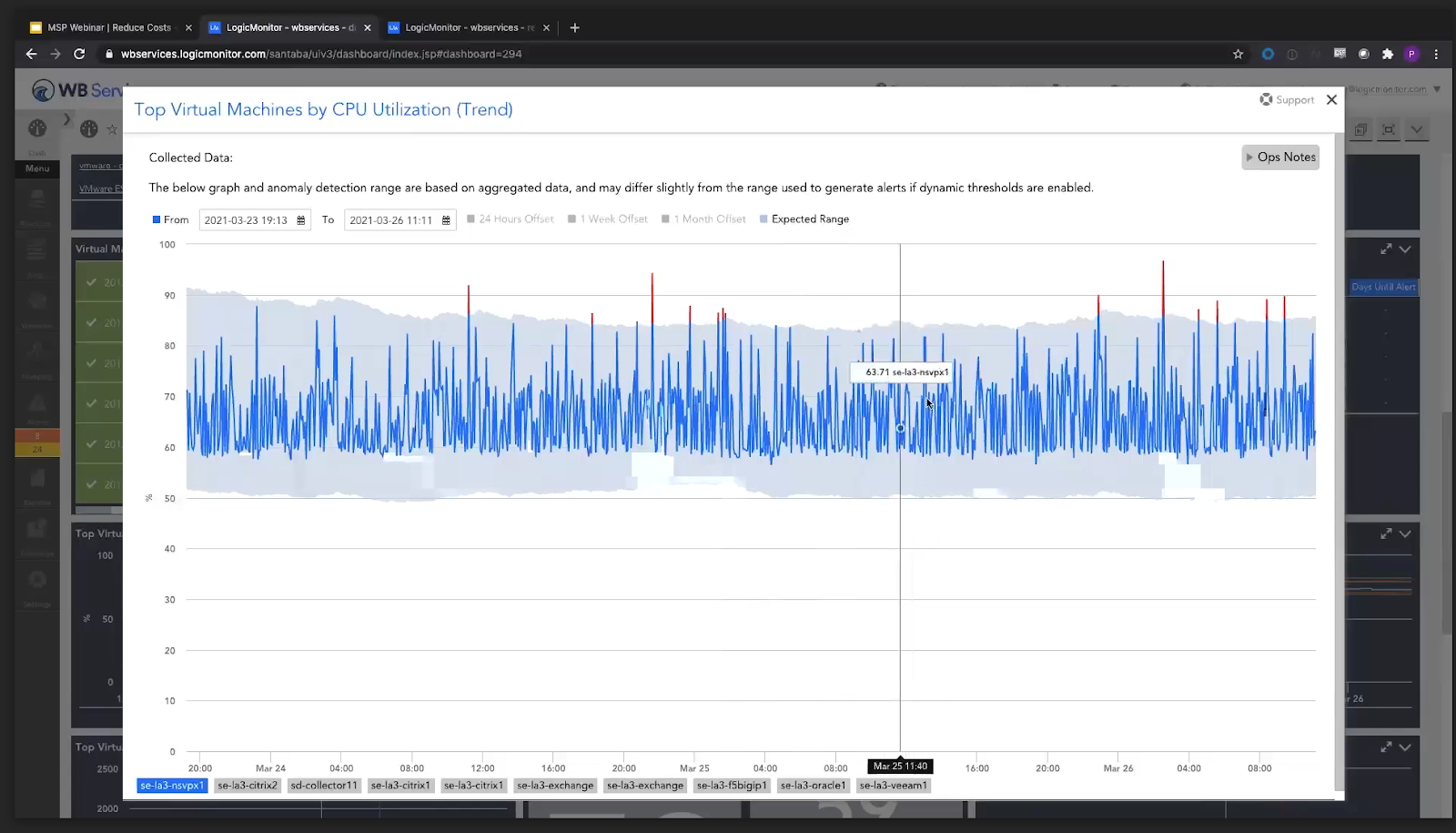1456x833 pixels.
Task: Click the From date input field
Action: 246,220
